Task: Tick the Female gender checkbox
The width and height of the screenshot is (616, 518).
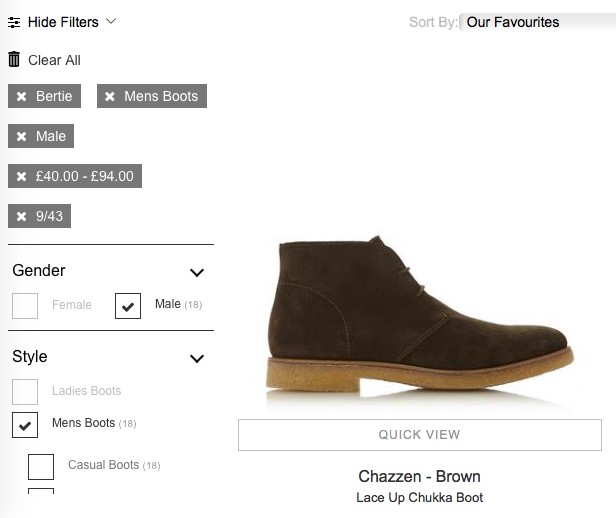Action: tap(25, 306)
